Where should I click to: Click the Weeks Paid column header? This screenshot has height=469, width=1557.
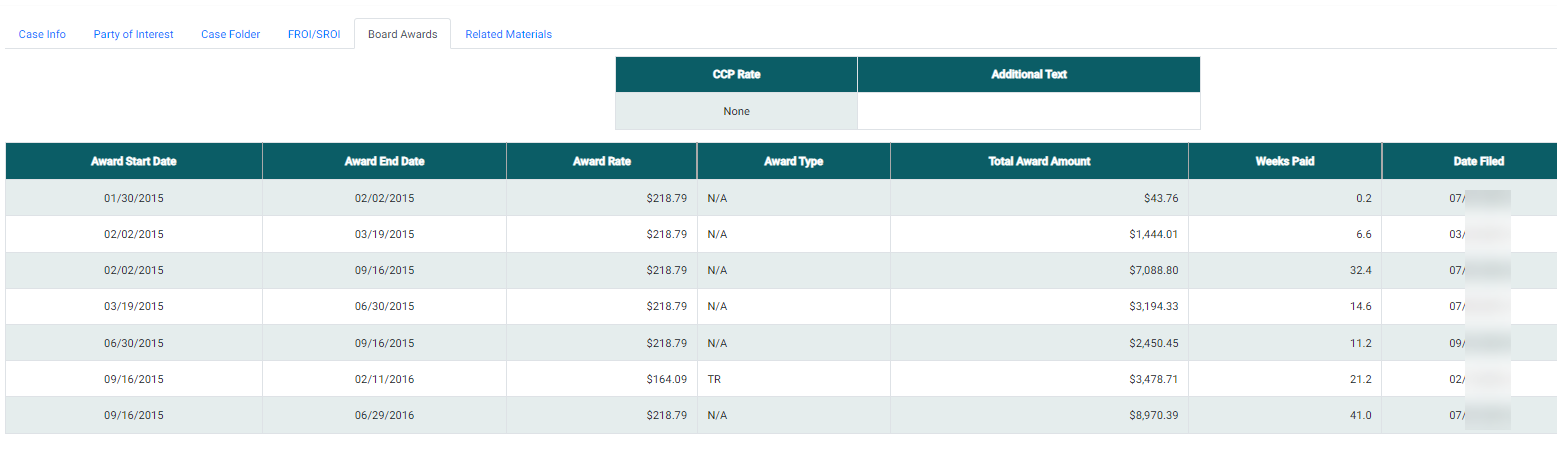[1284, 161]
